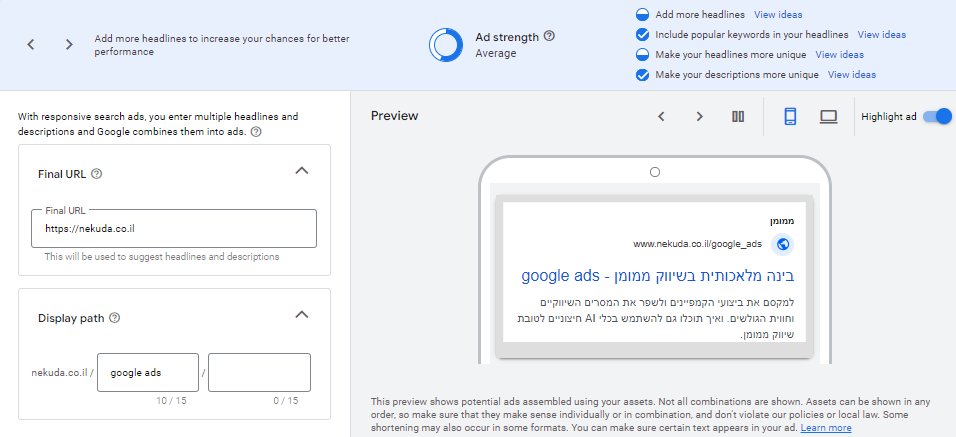This screenshot has width=956, height=437.
Task: Switch preview to desktop device
Action: (828, 116)
